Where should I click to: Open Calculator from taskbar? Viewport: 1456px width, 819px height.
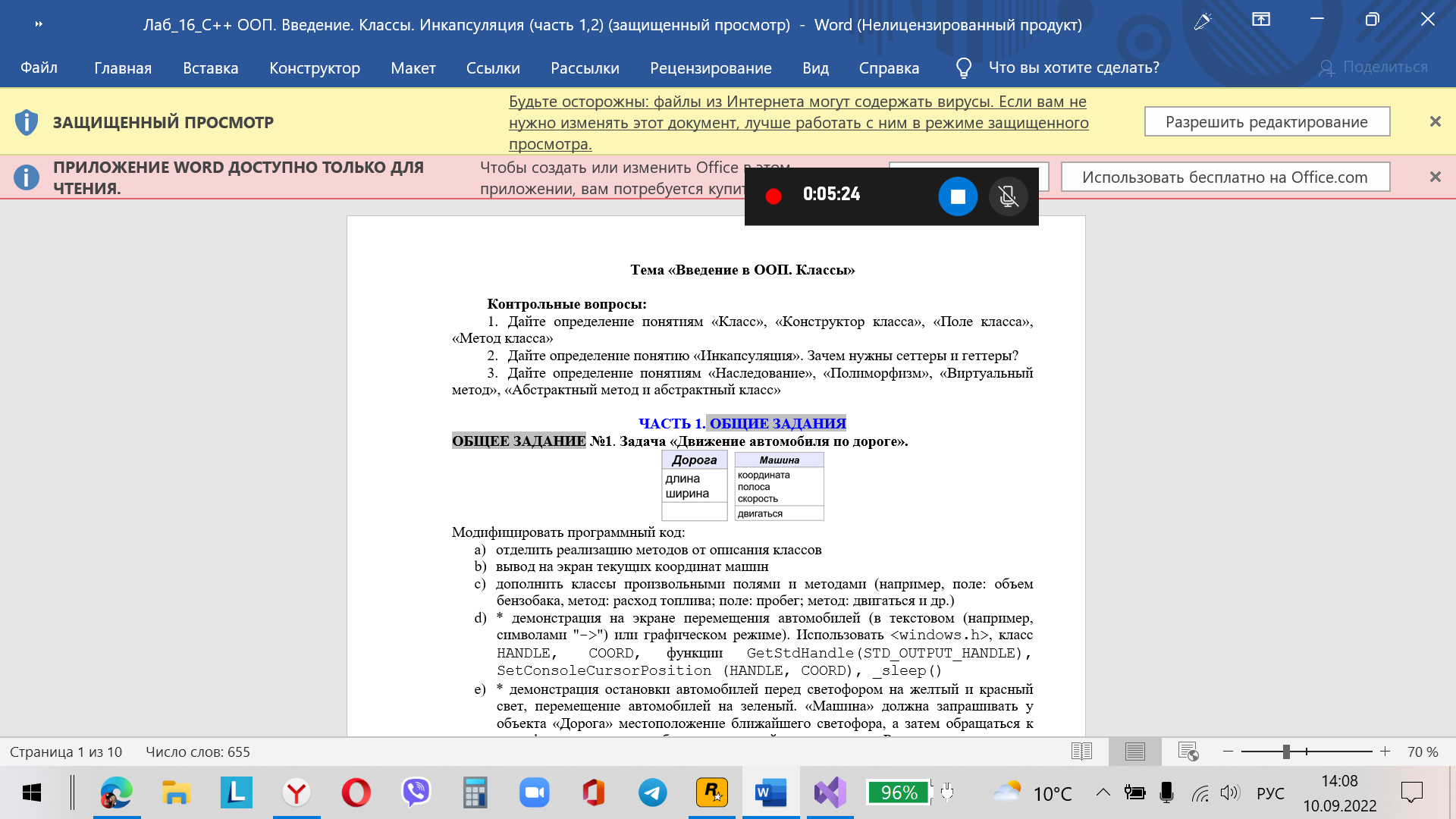click(x=475, y=793)
